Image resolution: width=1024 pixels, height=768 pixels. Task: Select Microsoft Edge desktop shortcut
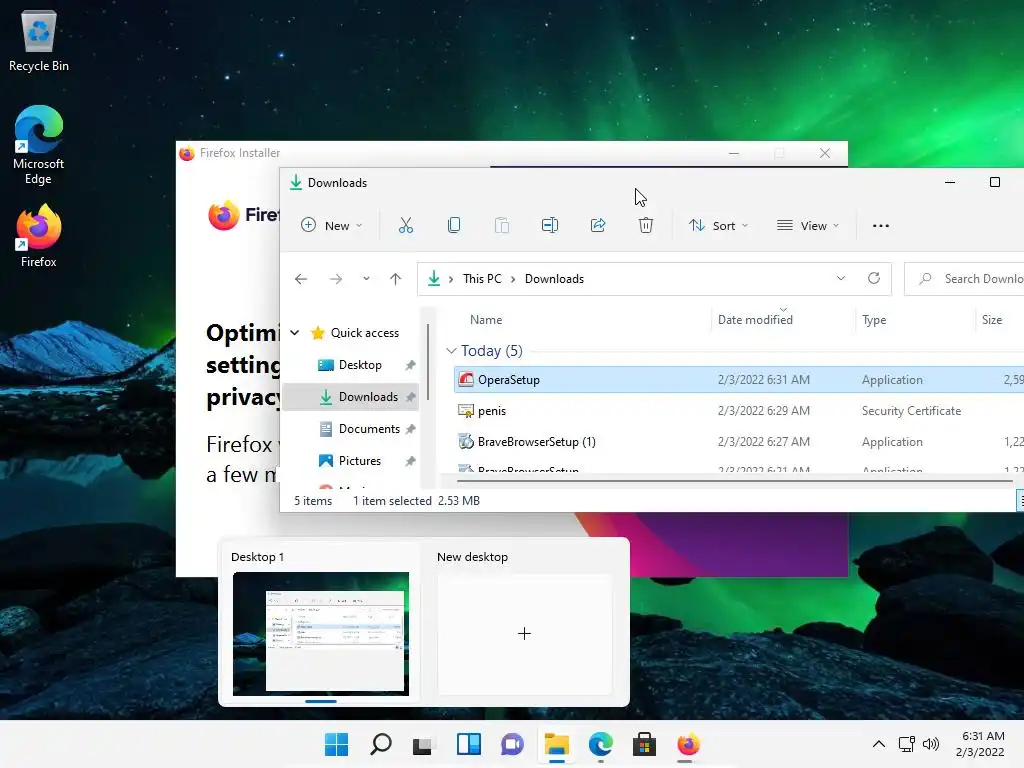(x=39, y=145)
